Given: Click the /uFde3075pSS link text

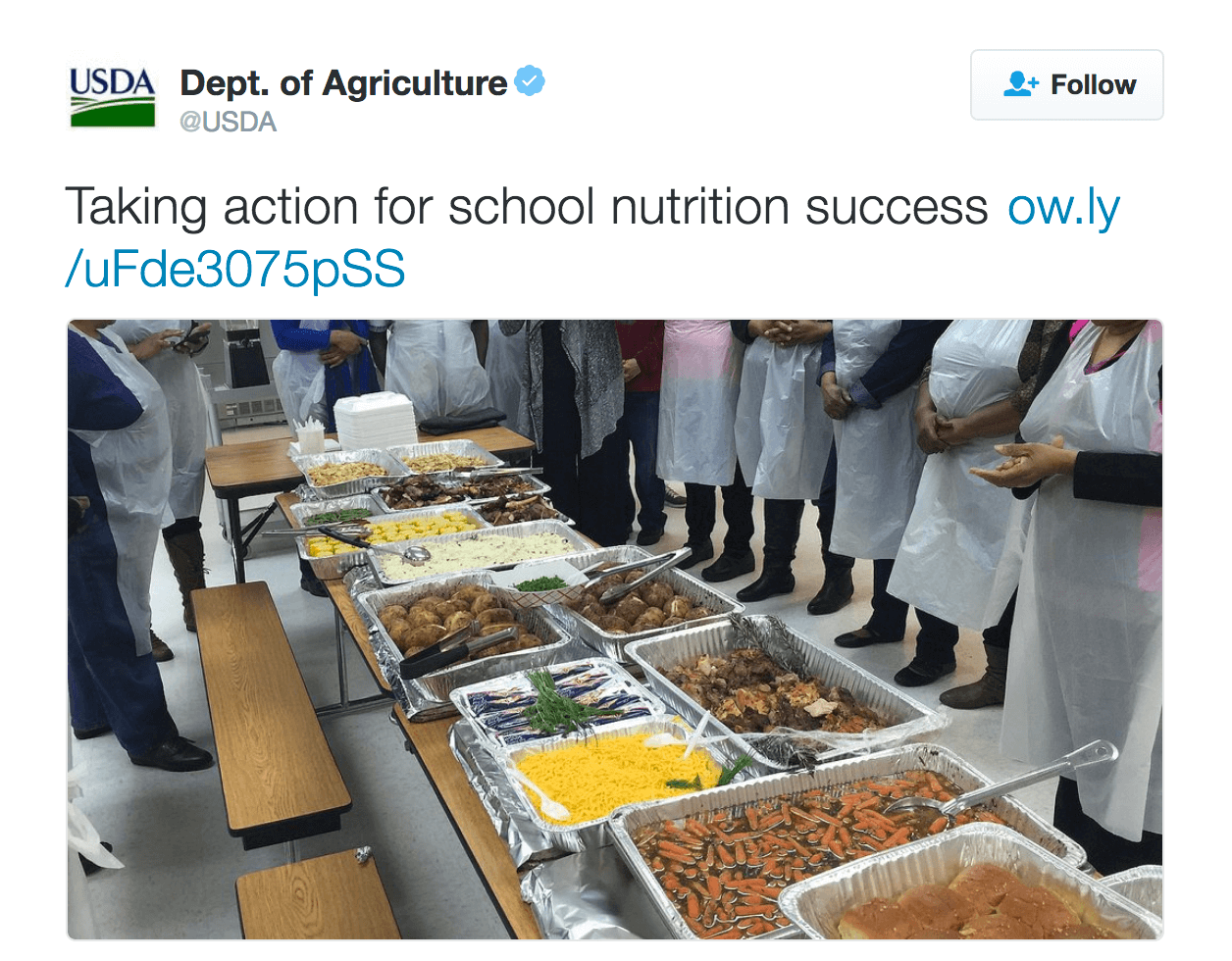Looking at the screenshot, I should (234, 269).
